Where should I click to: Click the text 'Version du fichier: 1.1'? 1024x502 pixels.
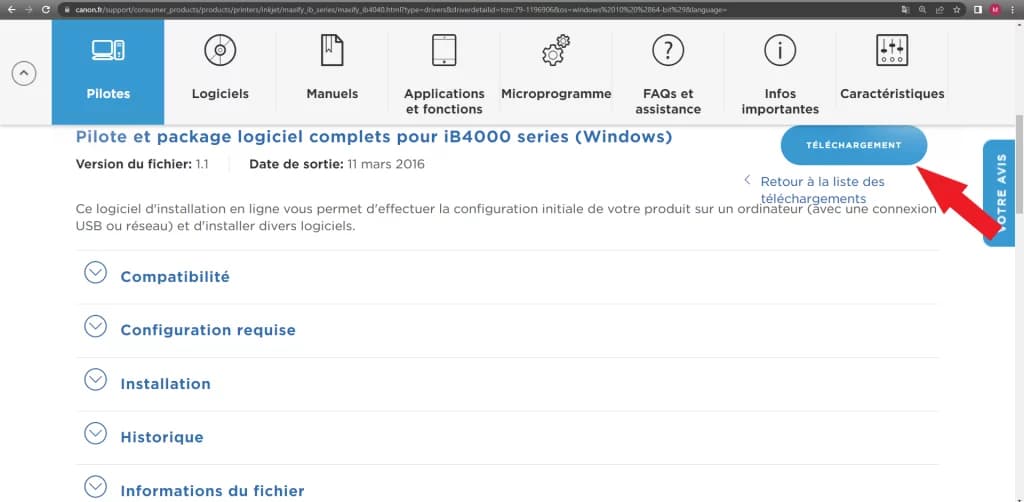click(142, 164)
